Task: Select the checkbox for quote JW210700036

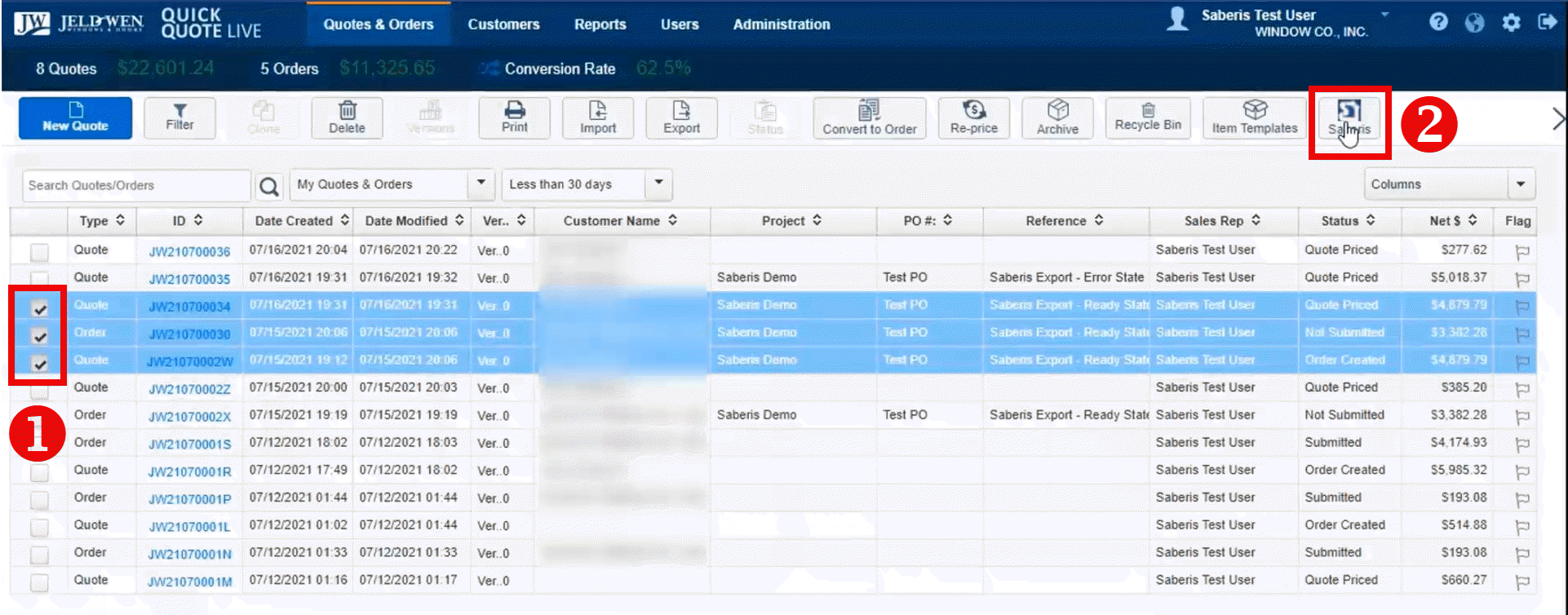Action: [x=39, y=252]
